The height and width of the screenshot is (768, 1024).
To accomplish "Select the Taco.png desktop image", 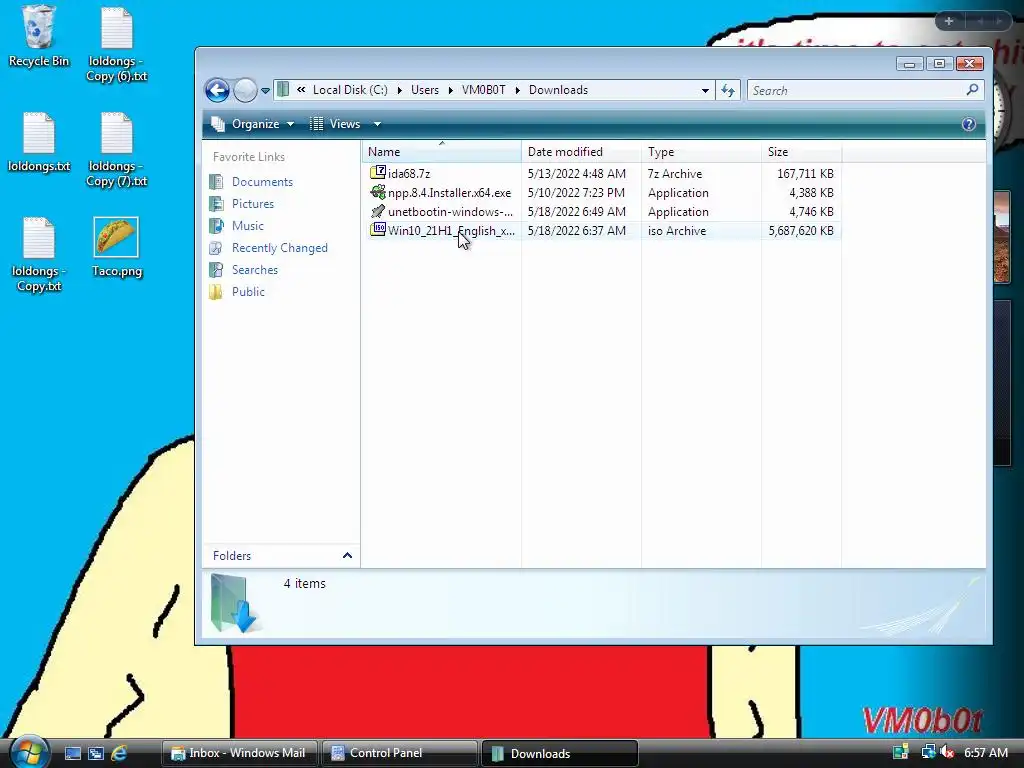I will coord(116,247).
